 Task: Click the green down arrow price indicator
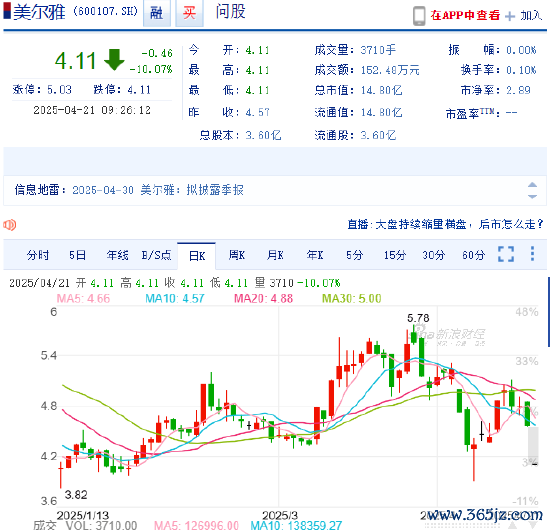coord(114,60)
